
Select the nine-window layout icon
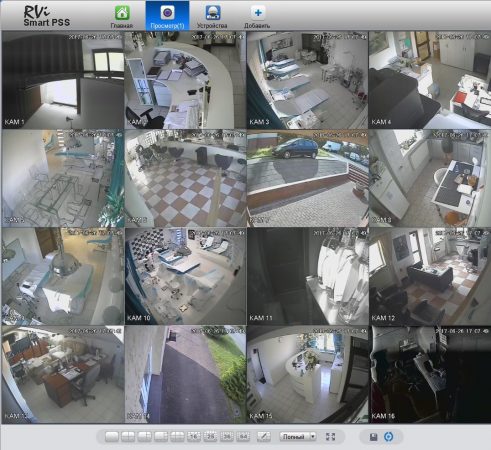[177, 436]
